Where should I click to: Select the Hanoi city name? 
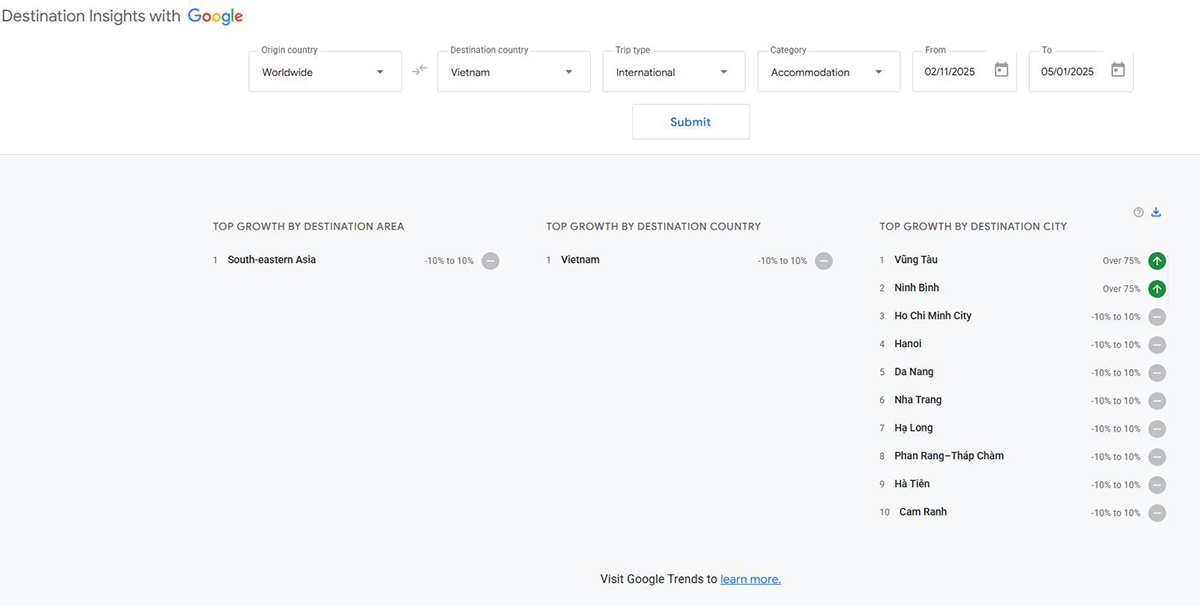coord(908,344)
